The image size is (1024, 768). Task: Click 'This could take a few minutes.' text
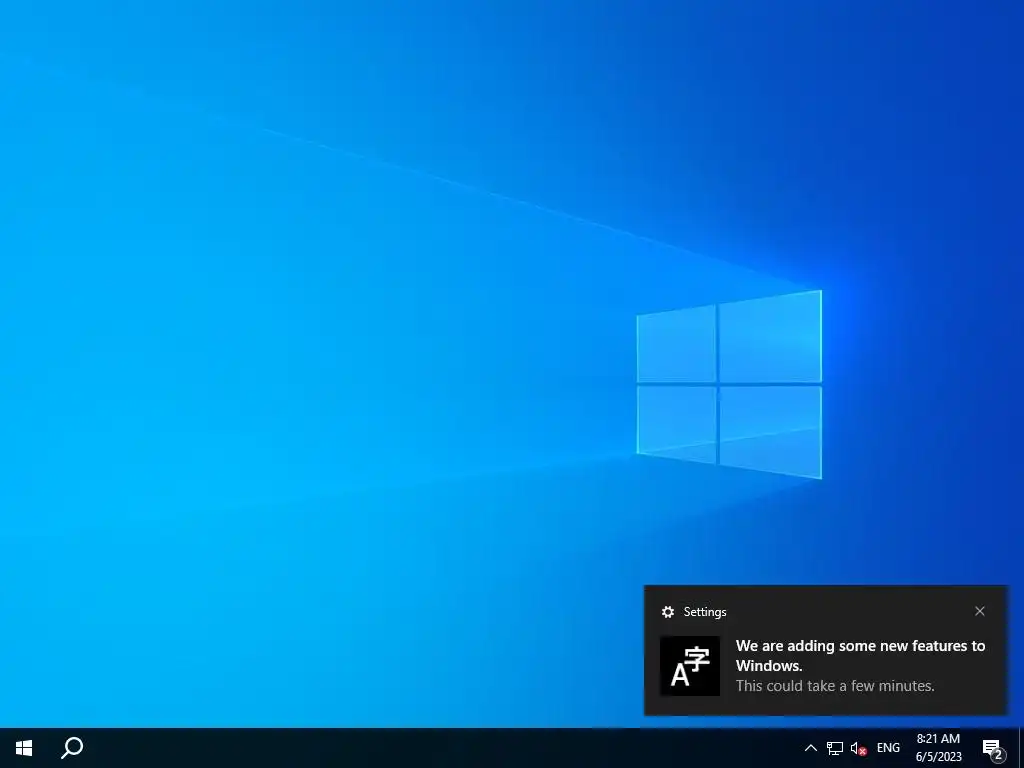(x=835, y=686)
